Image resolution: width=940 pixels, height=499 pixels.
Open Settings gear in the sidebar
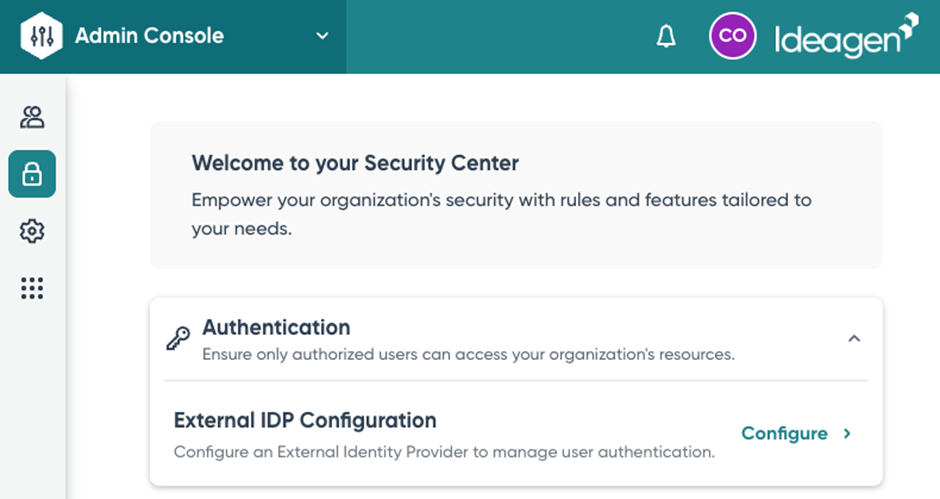click(x=32, y=231)
